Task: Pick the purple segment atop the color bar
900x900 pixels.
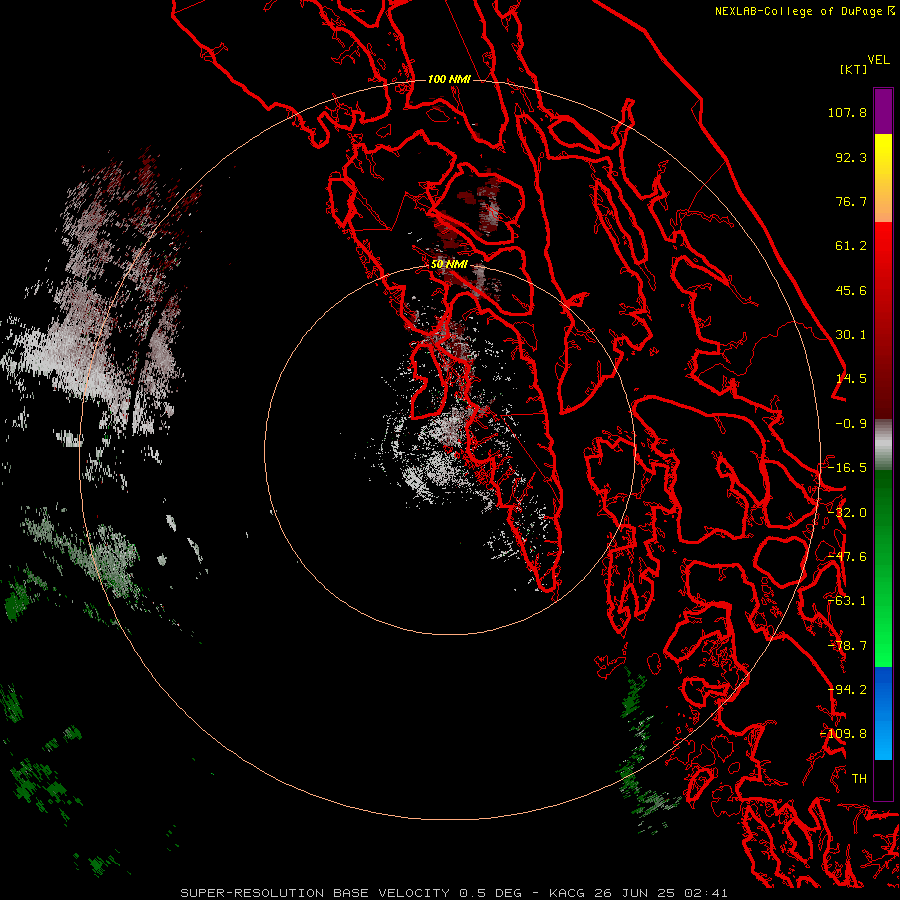Action: coord(883,111)
